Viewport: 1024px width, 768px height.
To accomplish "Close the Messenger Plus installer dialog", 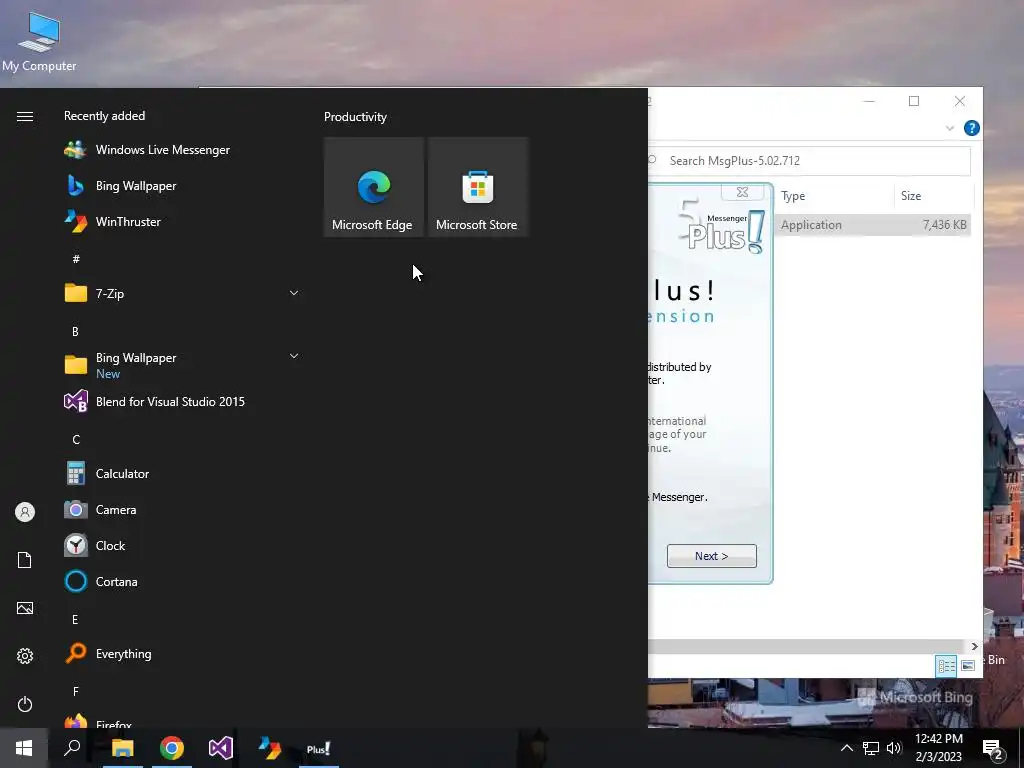I will [743, 192].
